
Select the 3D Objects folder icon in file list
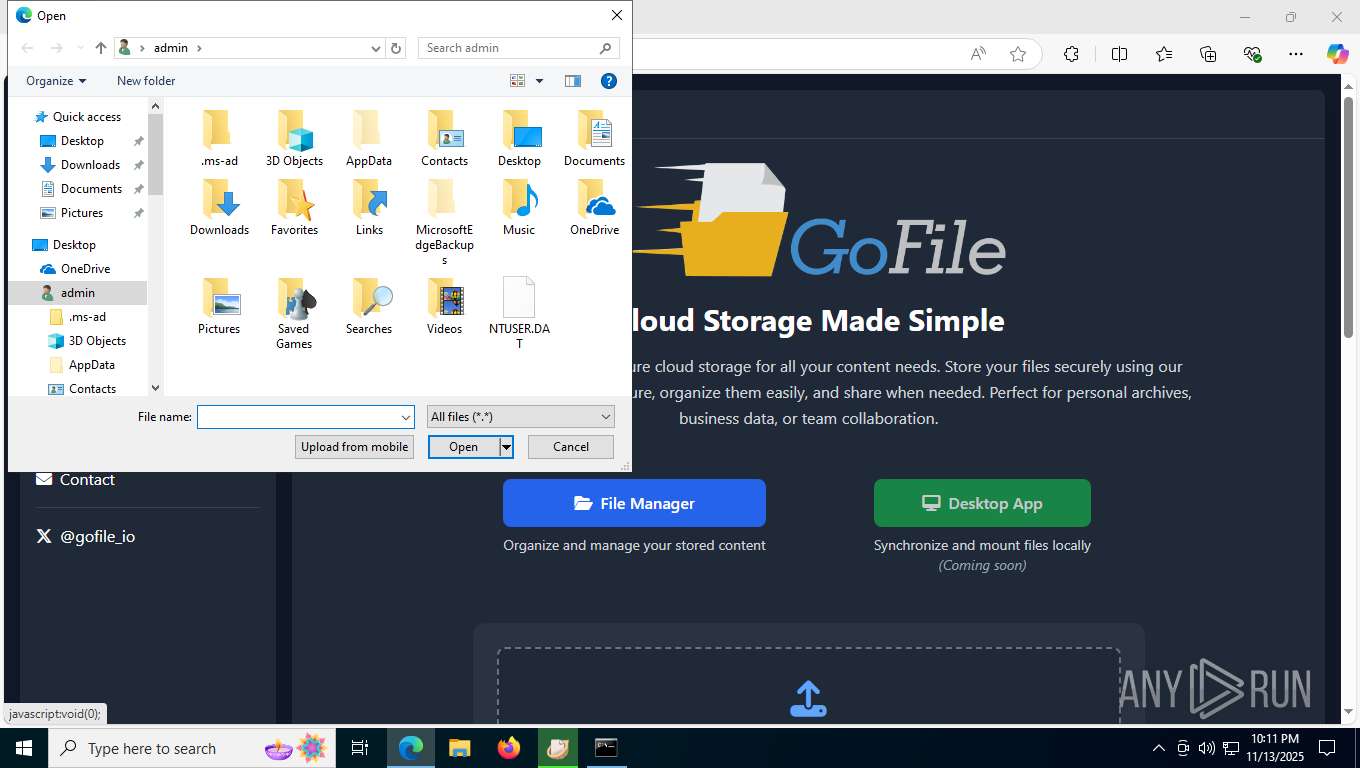[x=294, y=130]
